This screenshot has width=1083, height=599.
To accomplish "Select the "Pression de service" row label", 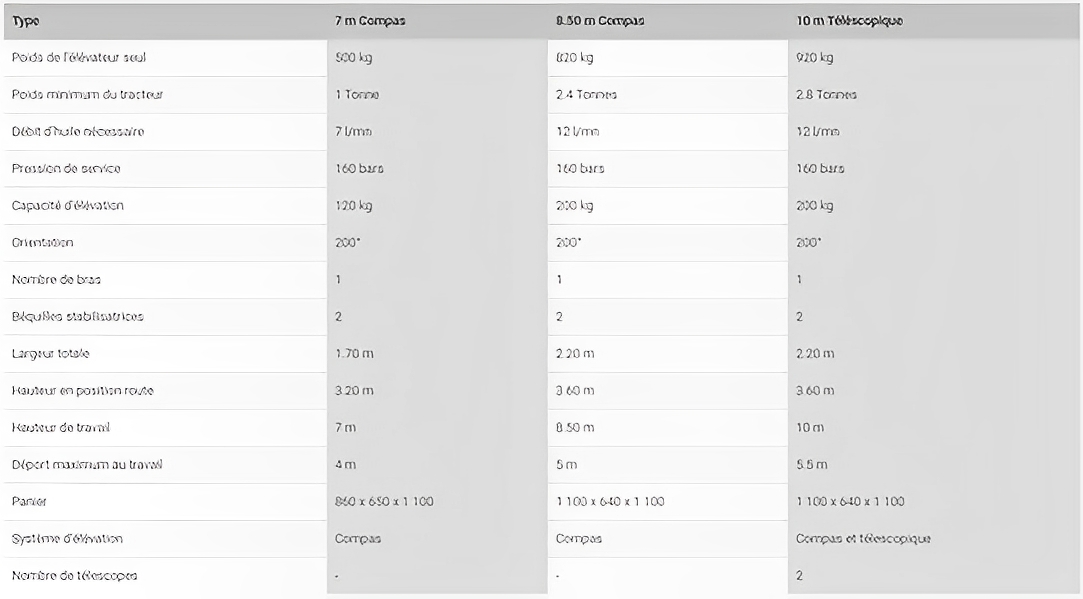I will pos(66,169).
